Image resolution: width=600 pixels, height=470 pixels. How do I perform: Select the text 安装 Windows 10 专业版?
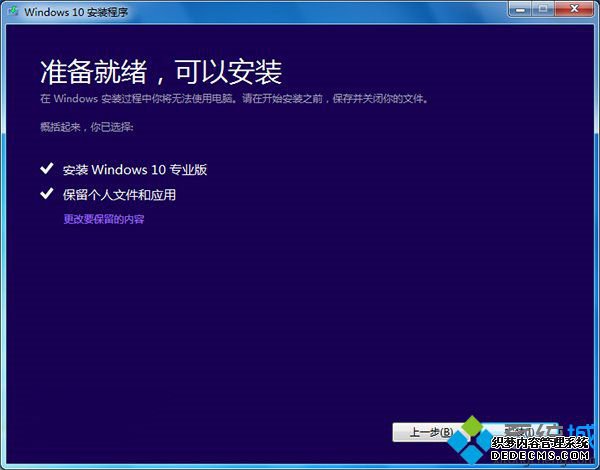[x=135, y=170]
